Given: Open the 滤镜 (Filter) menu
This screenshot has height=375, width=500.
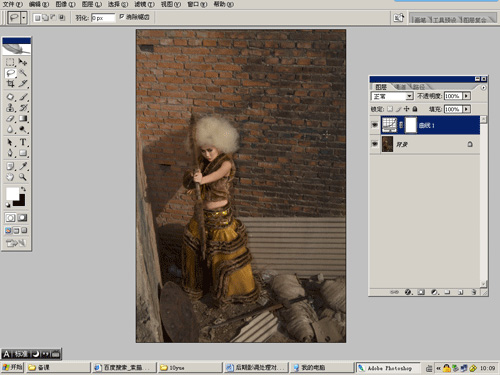Looking at the screenshot, I should click(x=144, y=4).
